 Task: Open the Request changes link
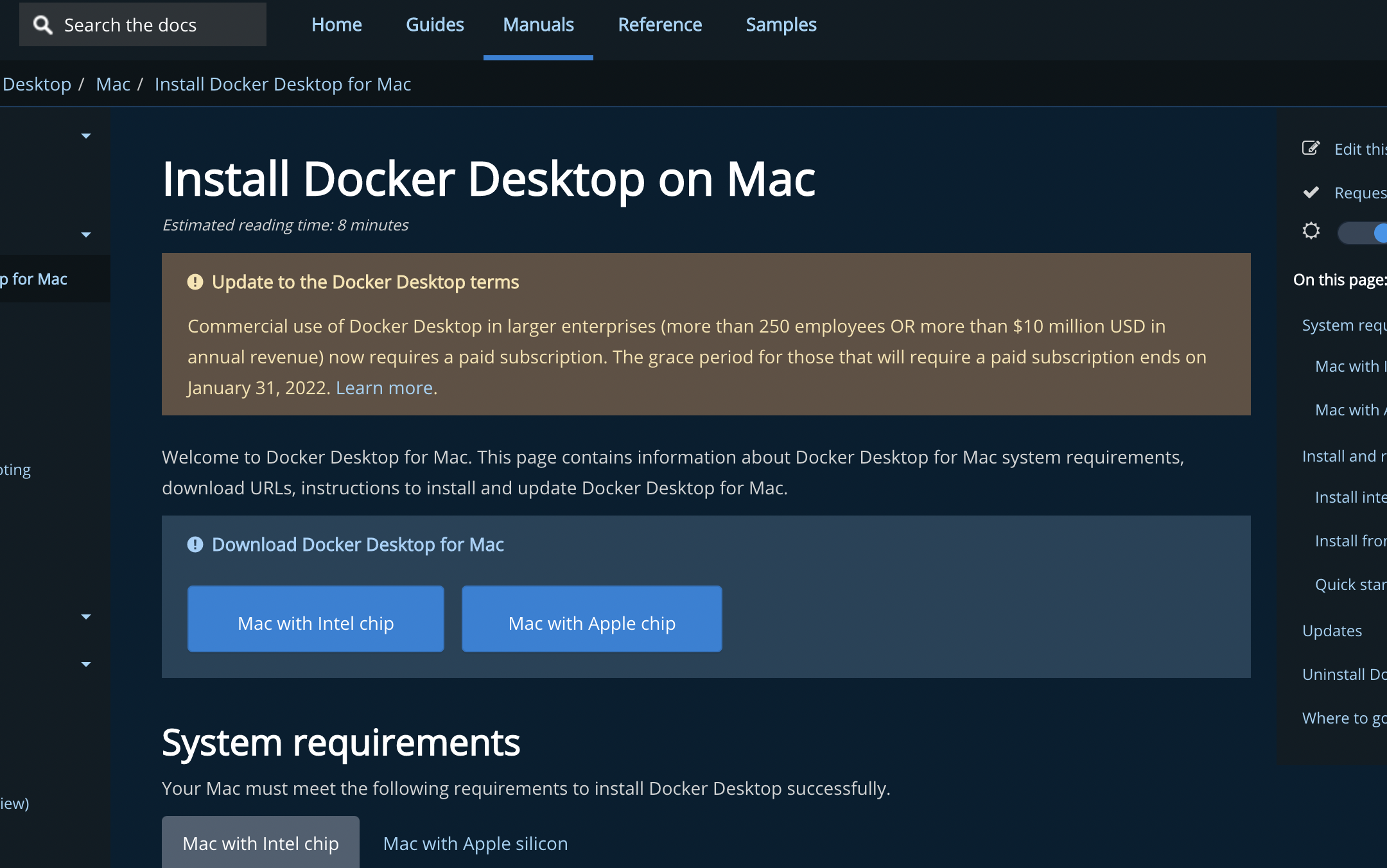pyautogui.click(x=1360, y=193)
